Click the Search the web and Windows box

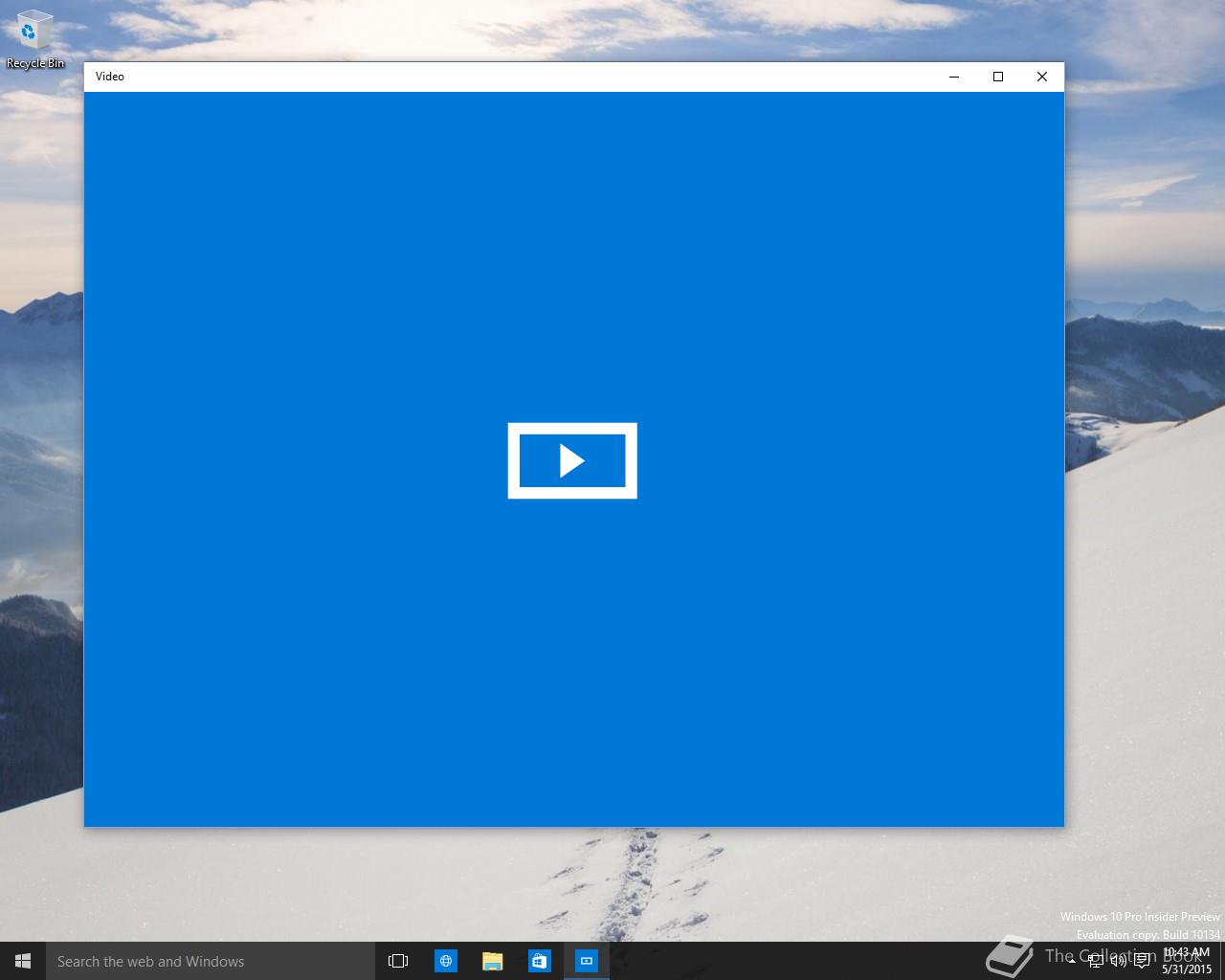[x=211, y=961]
